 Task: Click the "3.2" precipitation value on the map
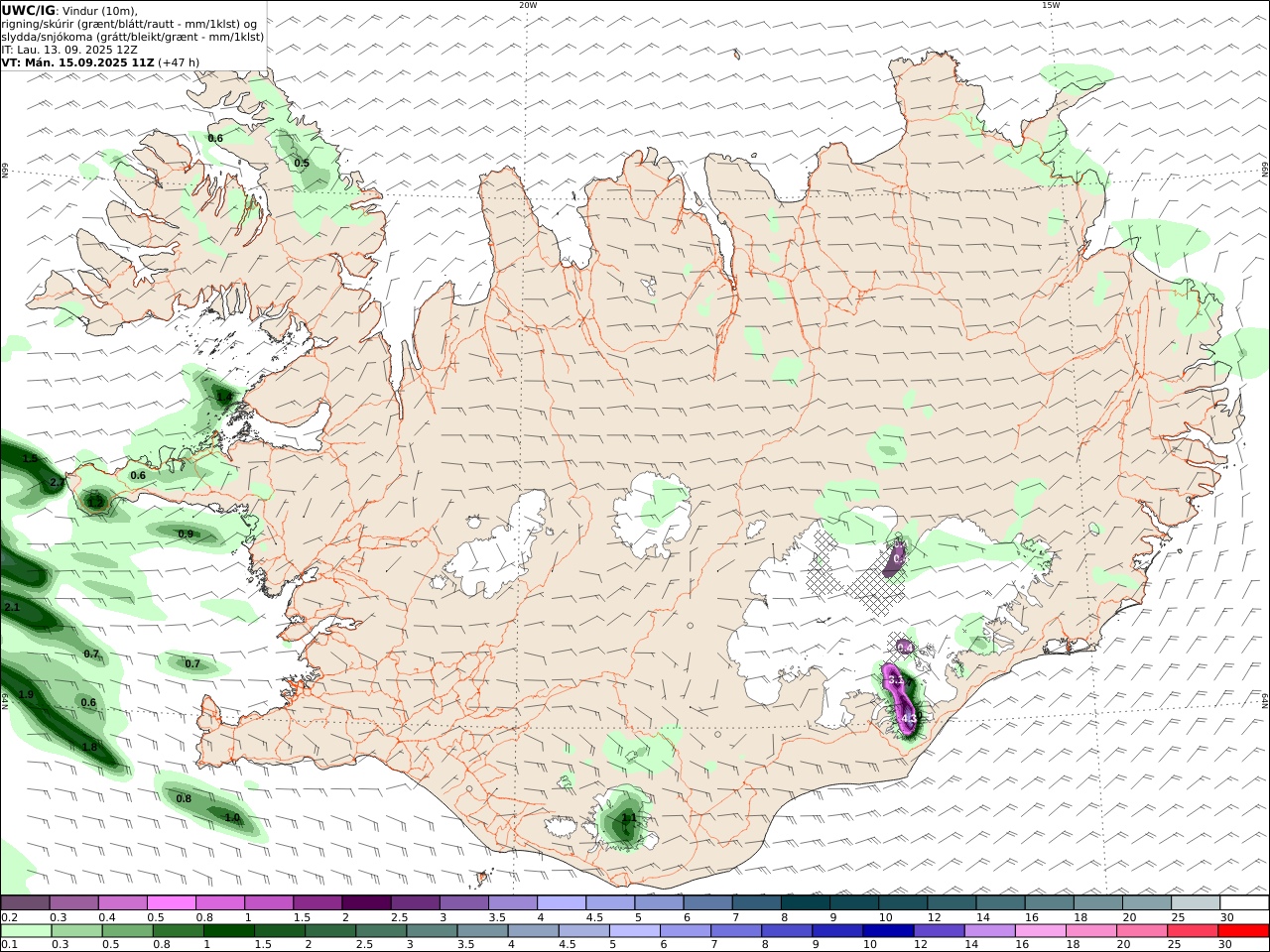896,680
